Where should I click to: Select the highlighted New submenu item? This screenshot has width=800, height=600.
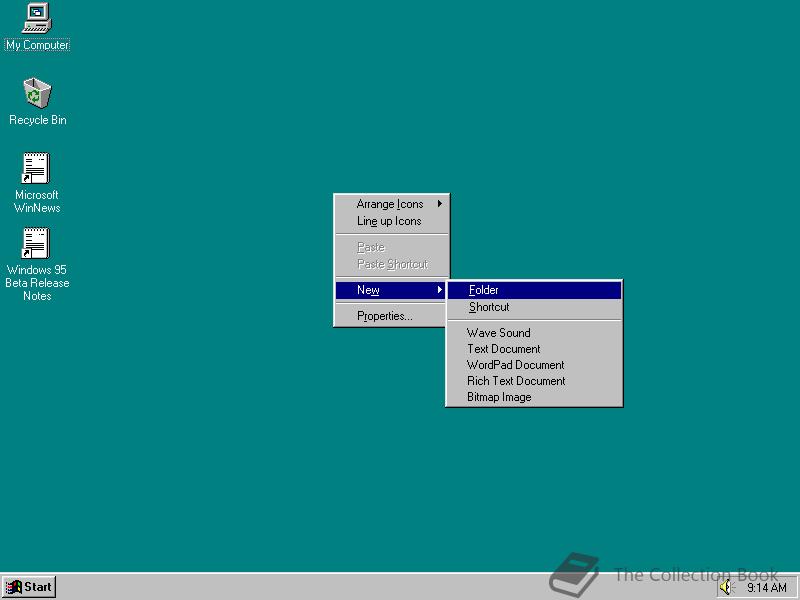pyautogui.click(x=391, y=290)
